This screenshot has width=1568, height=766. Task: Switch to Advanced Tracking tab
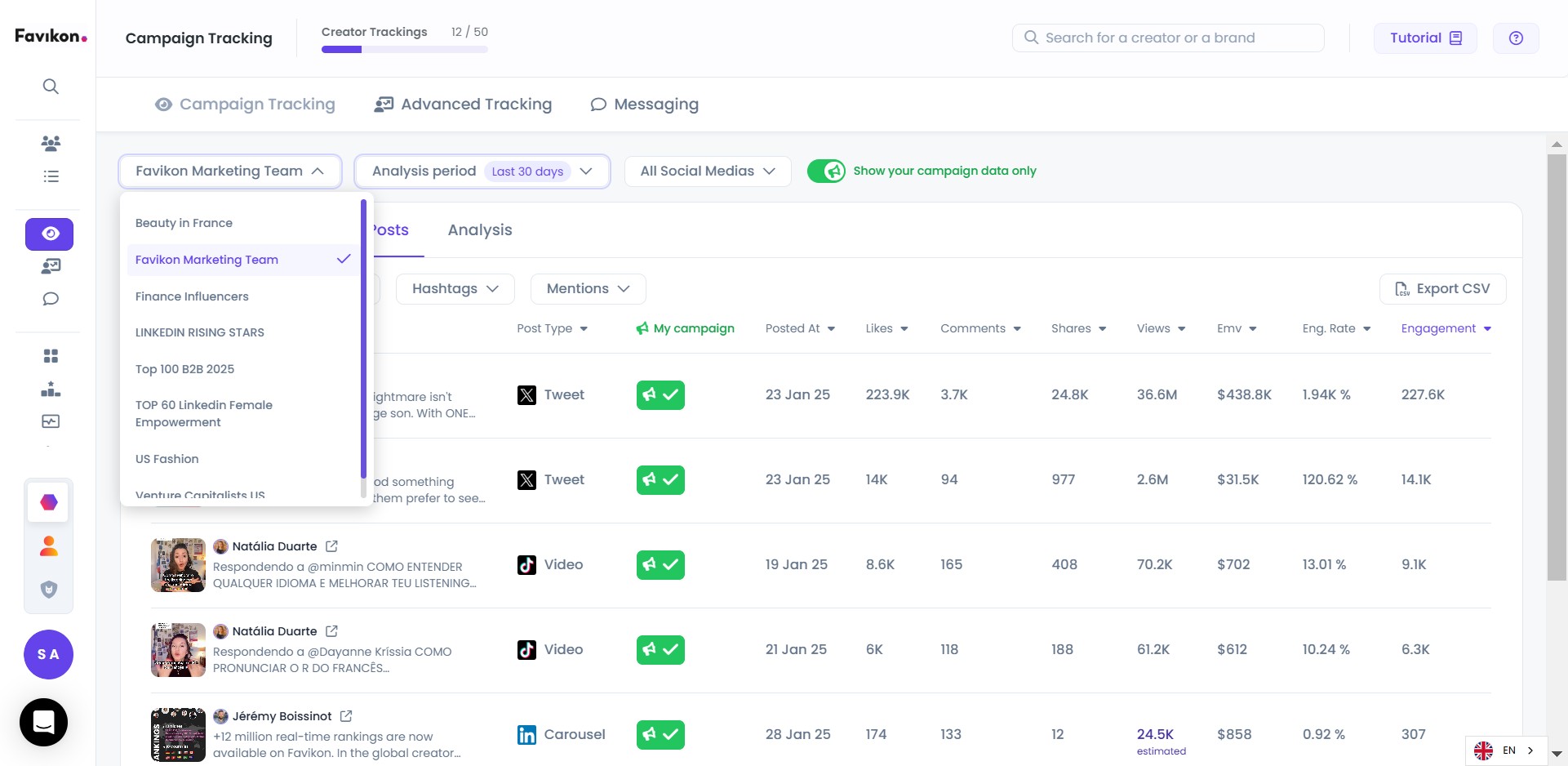click(x=463, y=105)
